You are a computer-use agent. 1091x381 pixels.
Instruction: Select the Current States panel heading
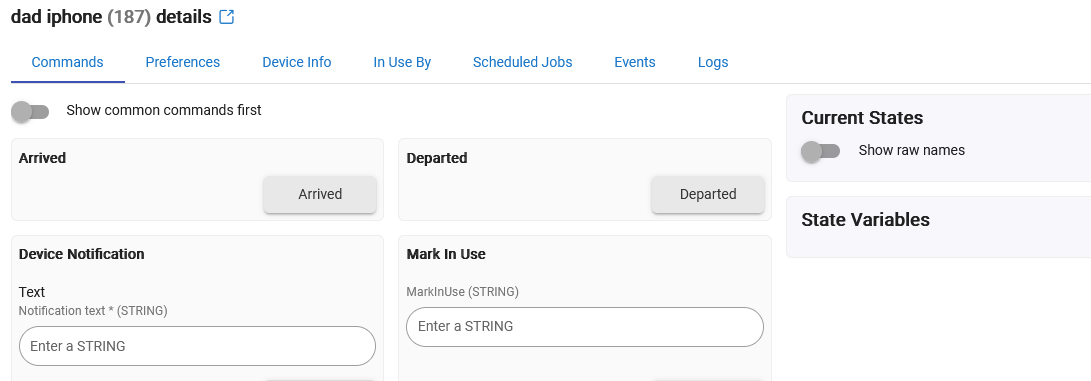[862, 118]
